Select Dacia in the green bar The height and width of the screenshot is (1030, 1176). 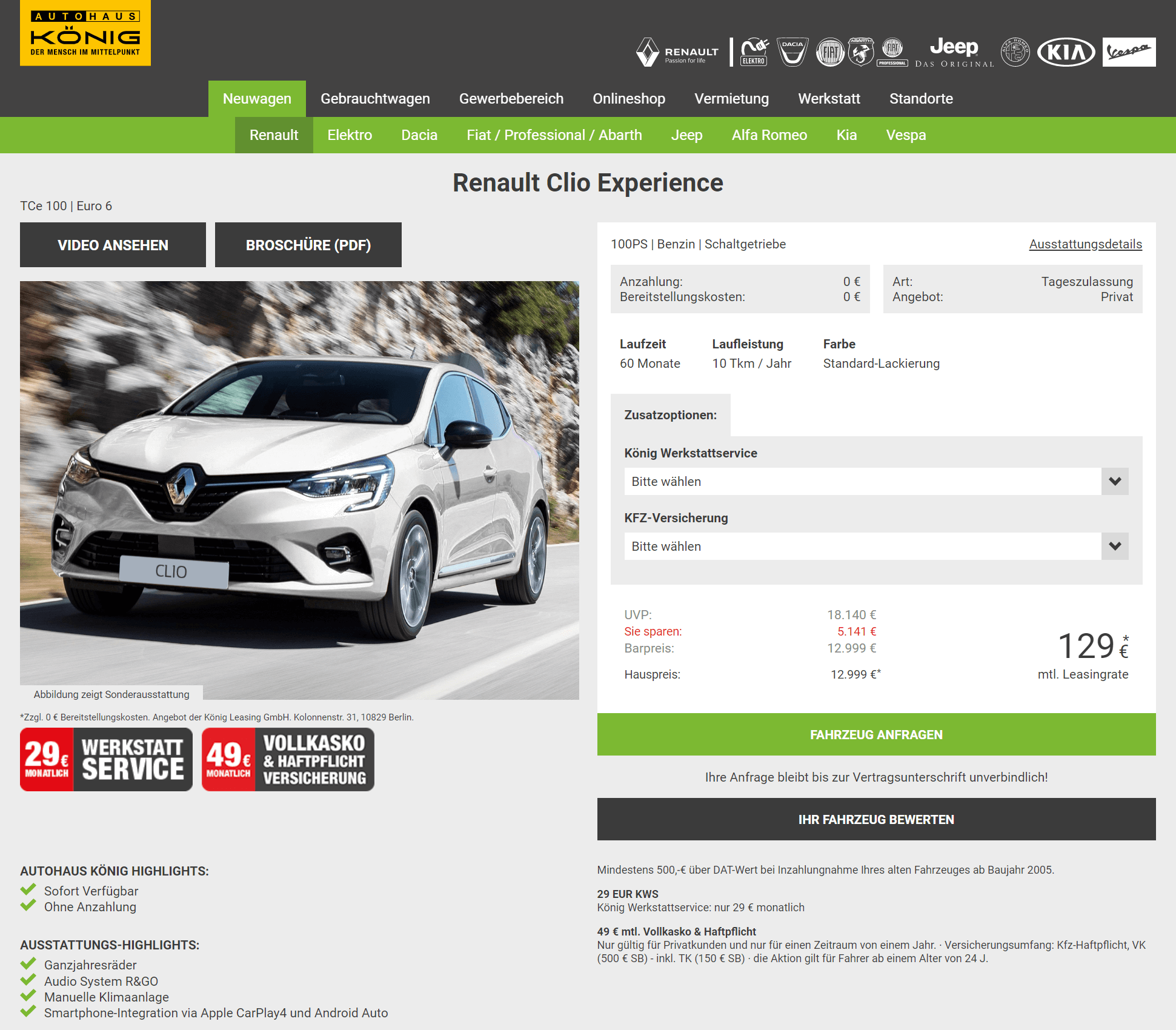click(x=419, y=135)
